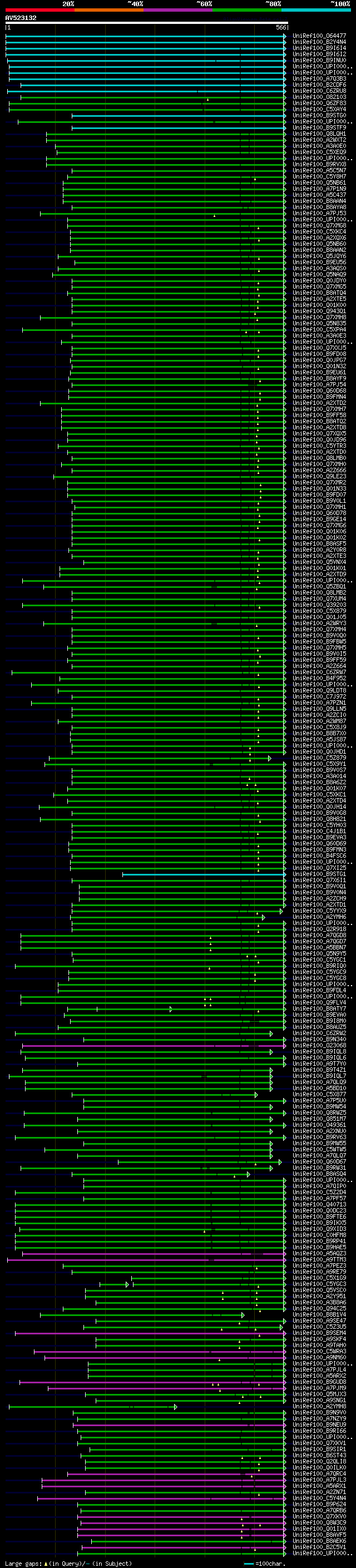Click the cyan ~100% identity legend bar
This screenshot has height=1568, width=356.
click(316, 10)
